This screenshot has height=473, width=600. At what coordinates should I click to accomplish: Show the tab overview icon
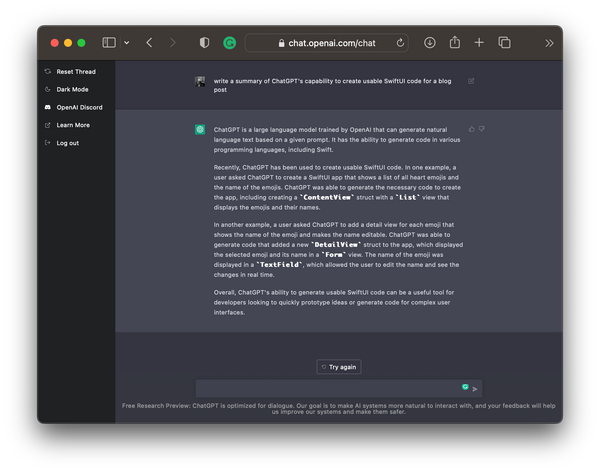point(504,43)
